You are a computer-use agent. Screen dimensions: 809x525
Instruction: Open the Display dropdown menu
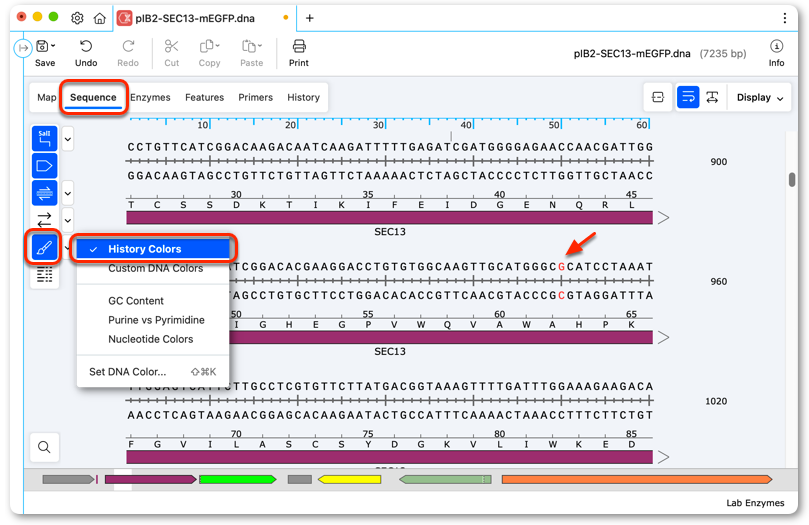[x=759, y=97]
